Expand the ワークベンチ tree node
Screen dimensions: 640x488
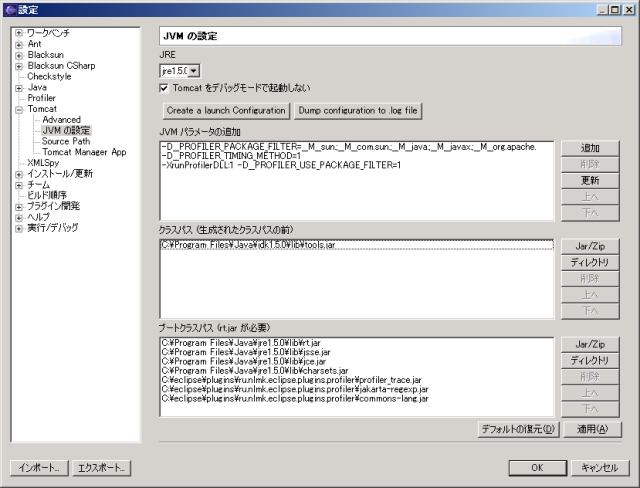[18, 33]
